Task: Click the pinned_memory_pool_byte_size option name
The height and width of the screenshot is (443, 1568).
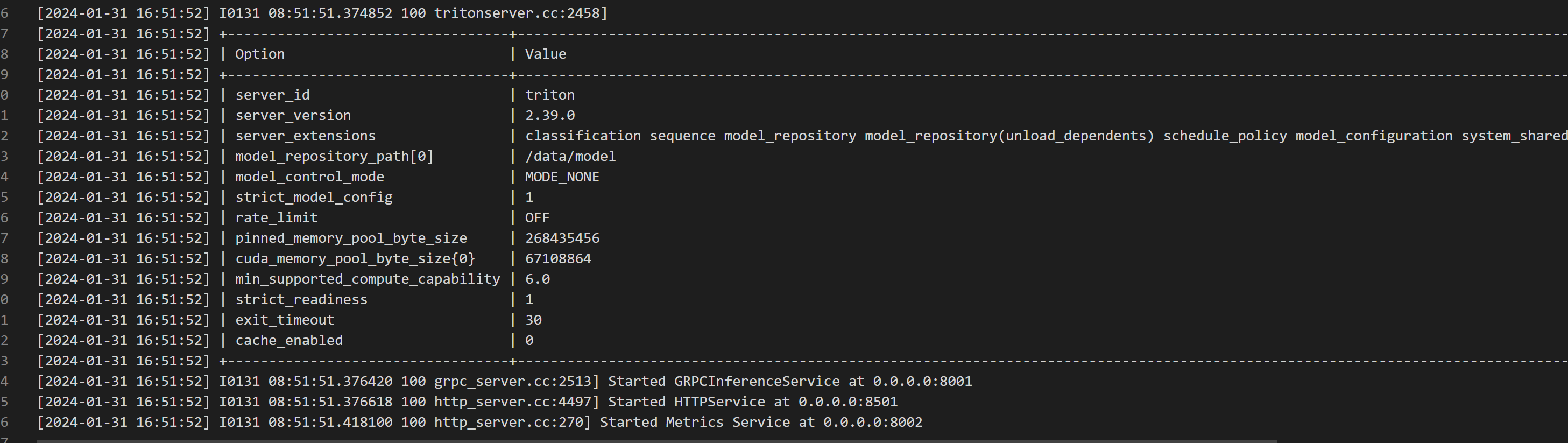Action: (351, 238)
